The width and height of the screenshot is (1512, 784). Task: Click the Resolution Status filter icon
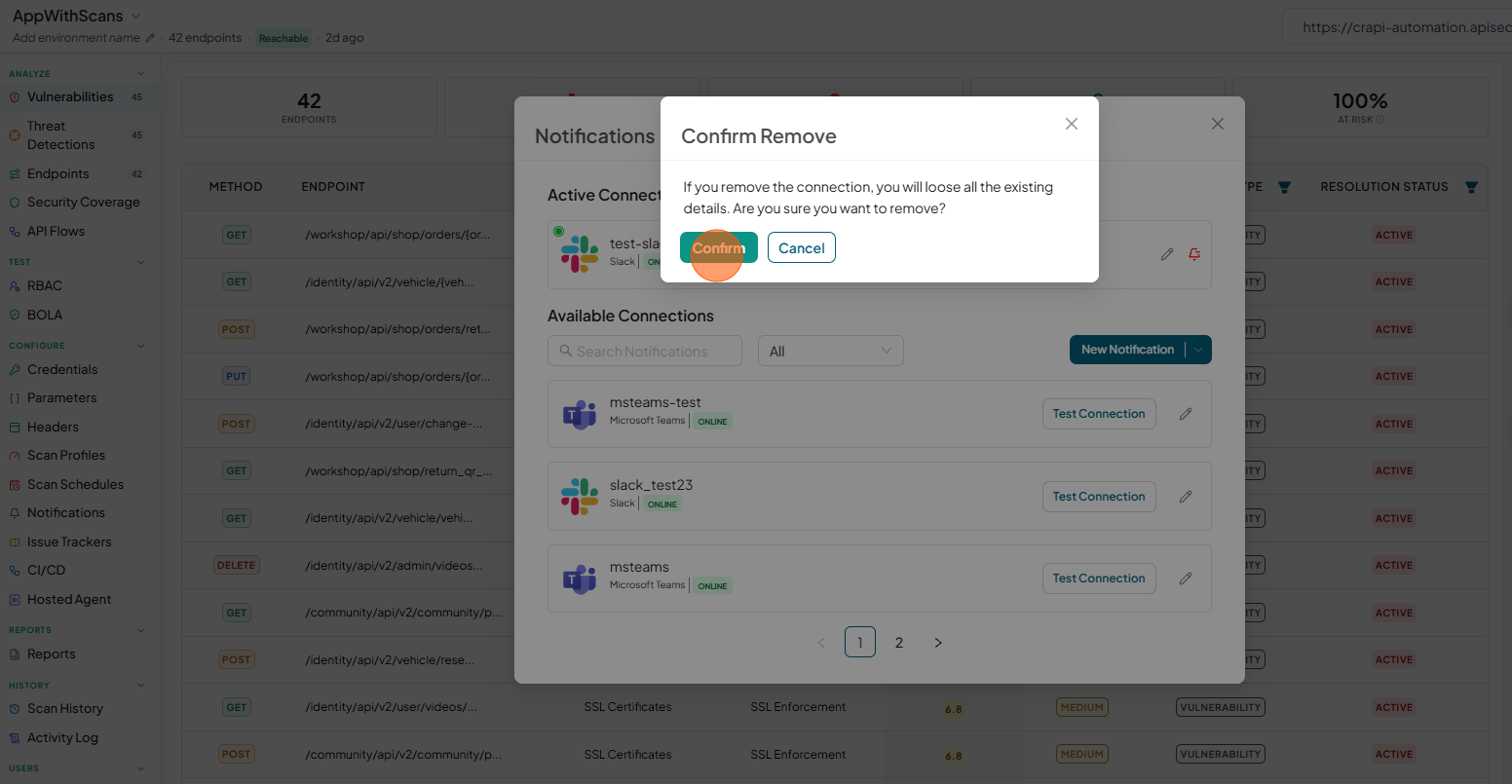click(x=1471, y=187)
